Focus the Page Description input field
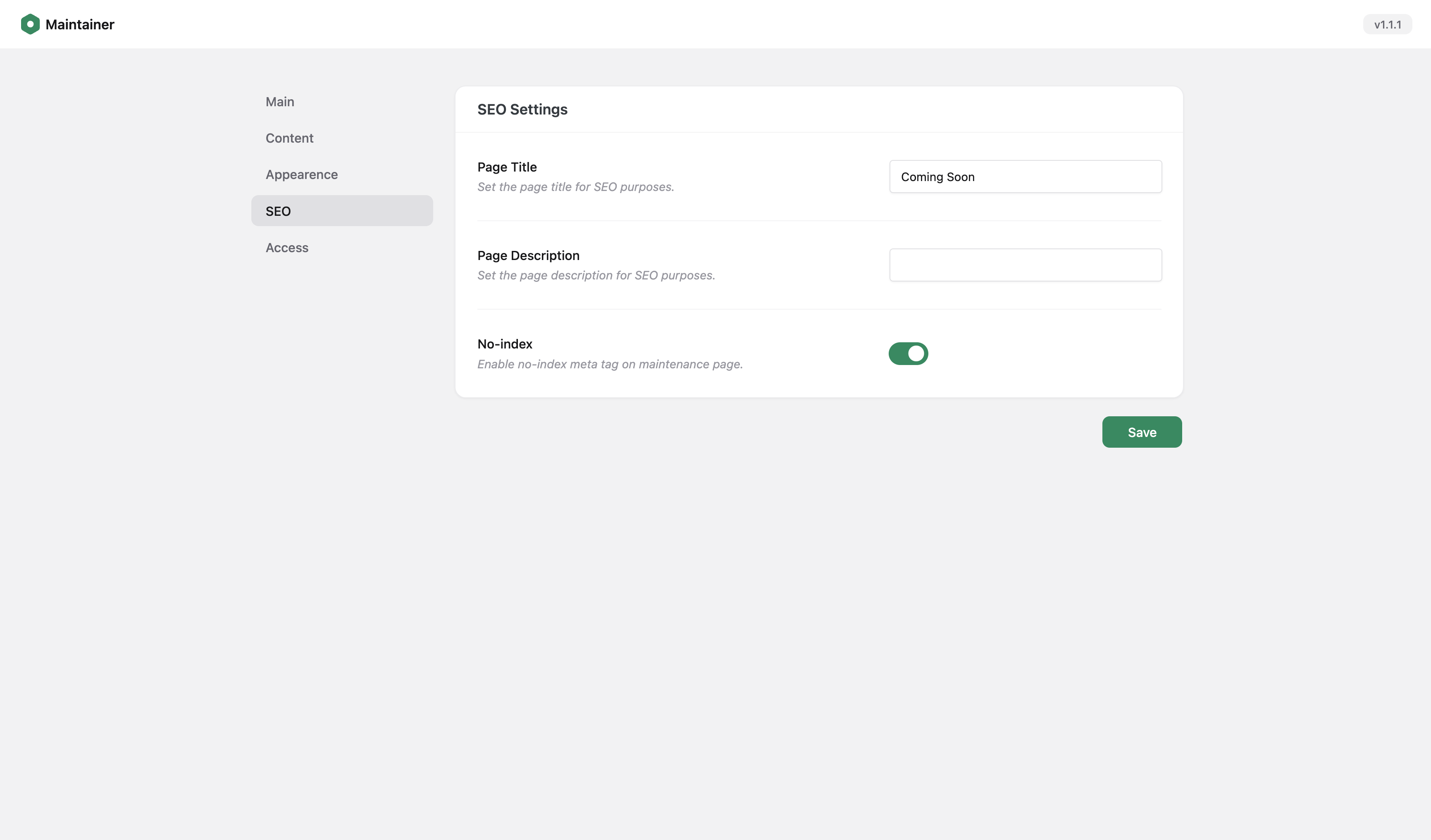This screenshot has width=1431, height=840. pyautogui.click(x=1025, y=265)
